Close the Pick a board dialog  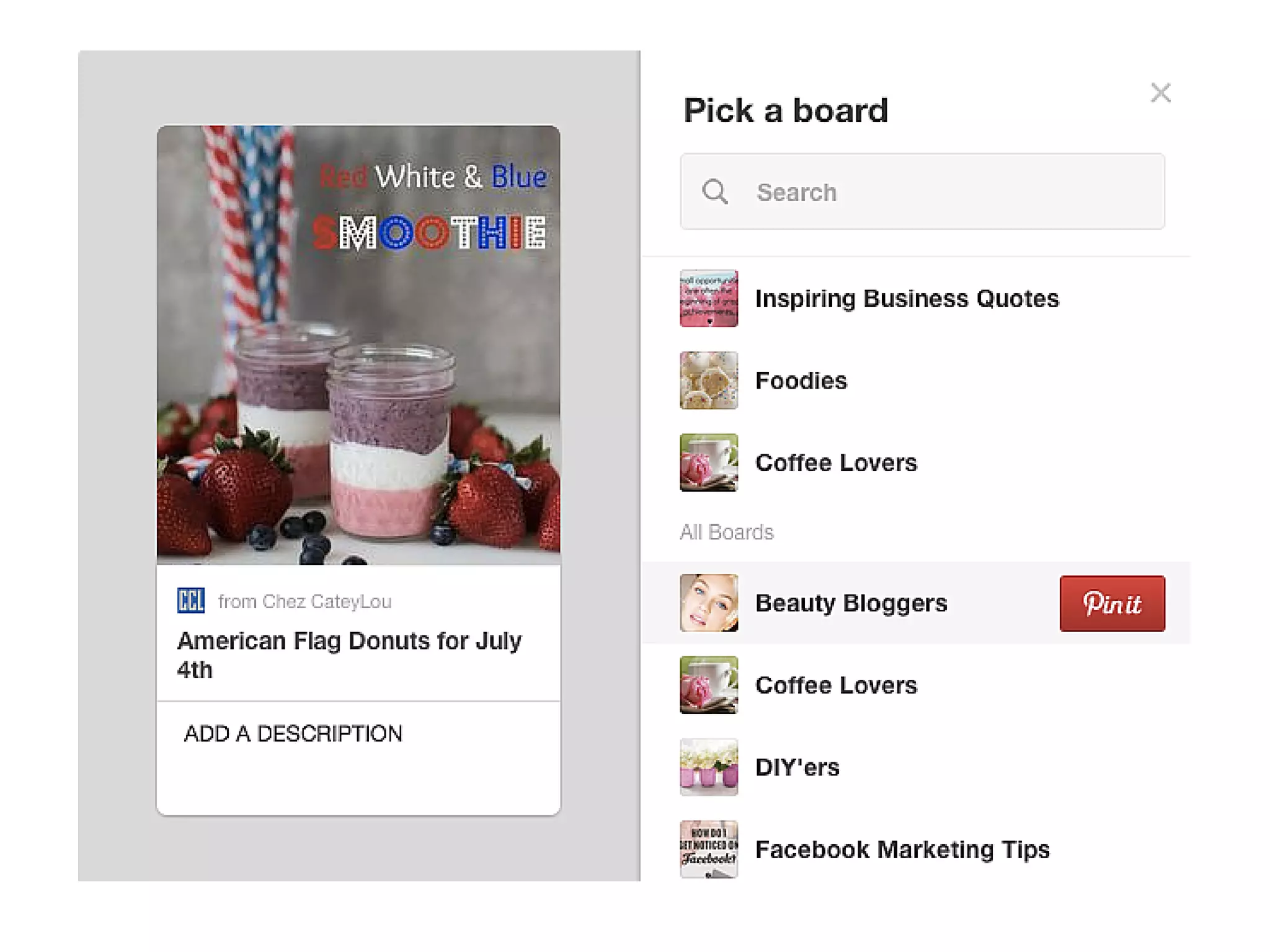pyautogui.click(x=1160, y=93)
